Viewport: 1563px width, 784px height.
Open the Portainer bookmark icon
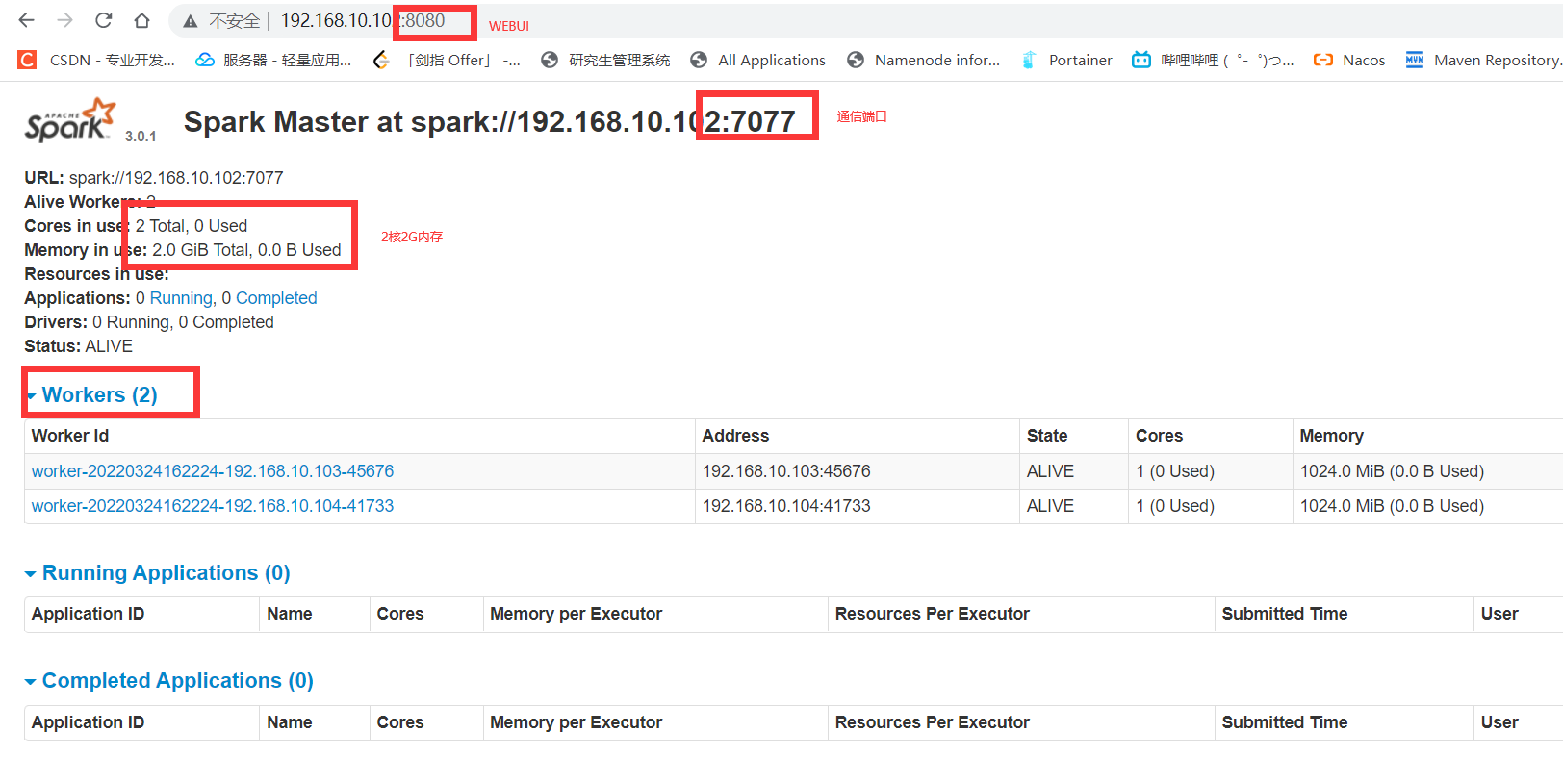click(1029, 60)
